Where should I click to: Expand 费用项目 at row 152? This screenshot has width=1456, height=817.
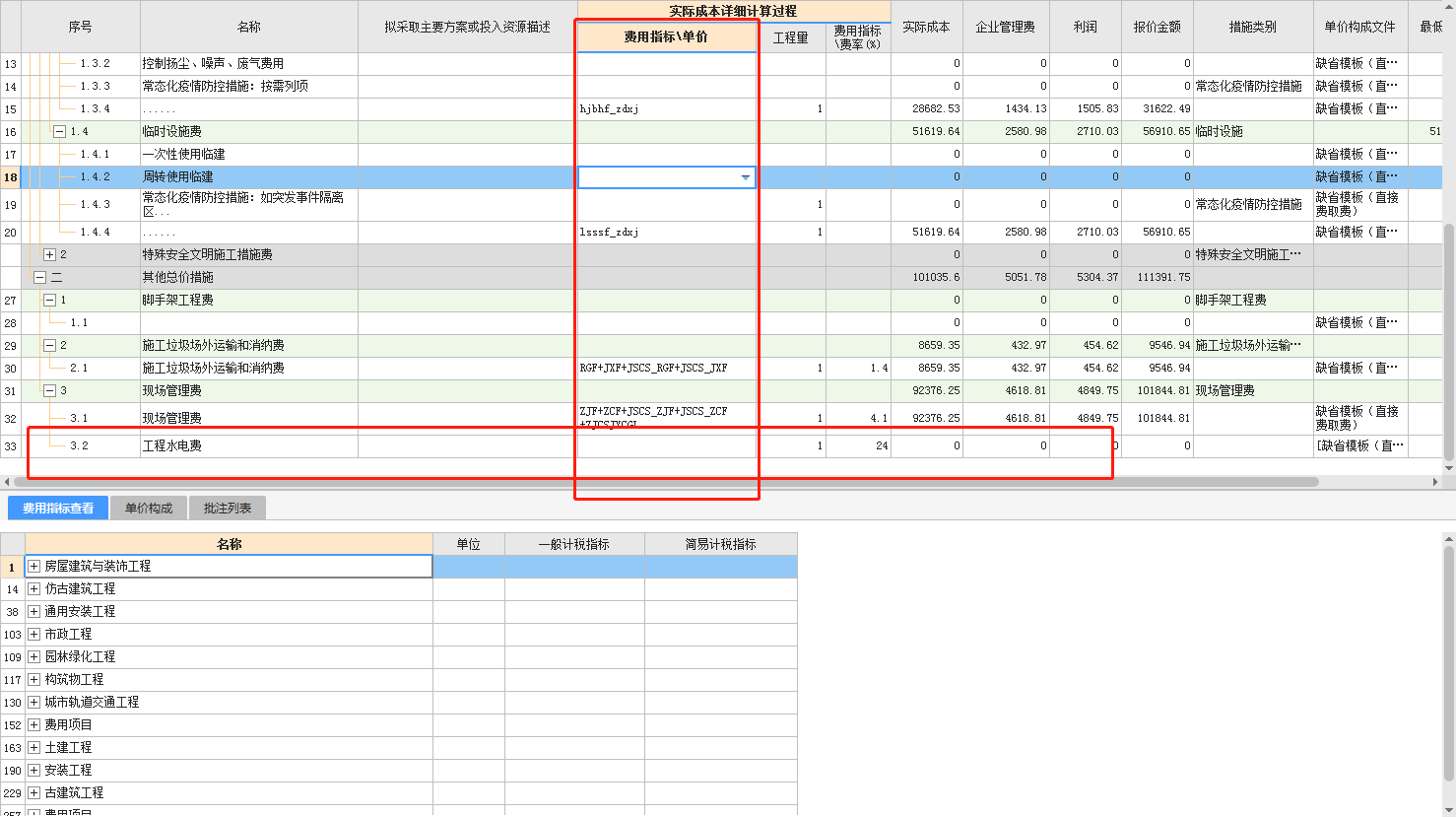[33, 725]
